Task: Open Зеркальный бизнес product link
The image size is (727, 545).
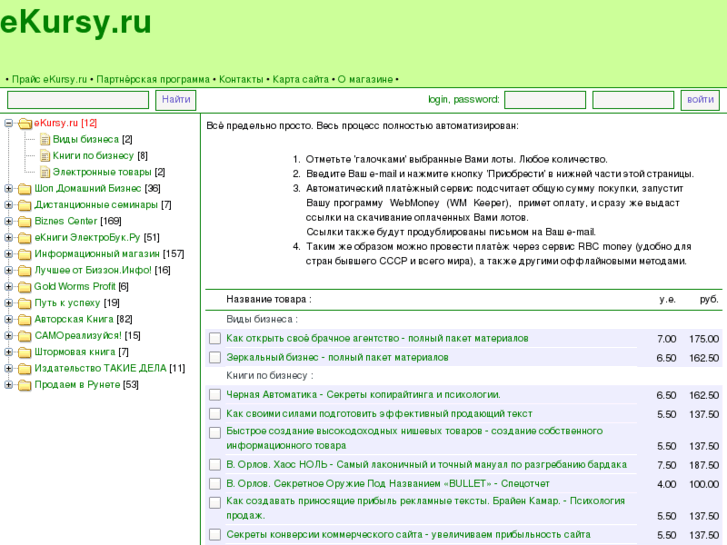Action: pos(338,358)
